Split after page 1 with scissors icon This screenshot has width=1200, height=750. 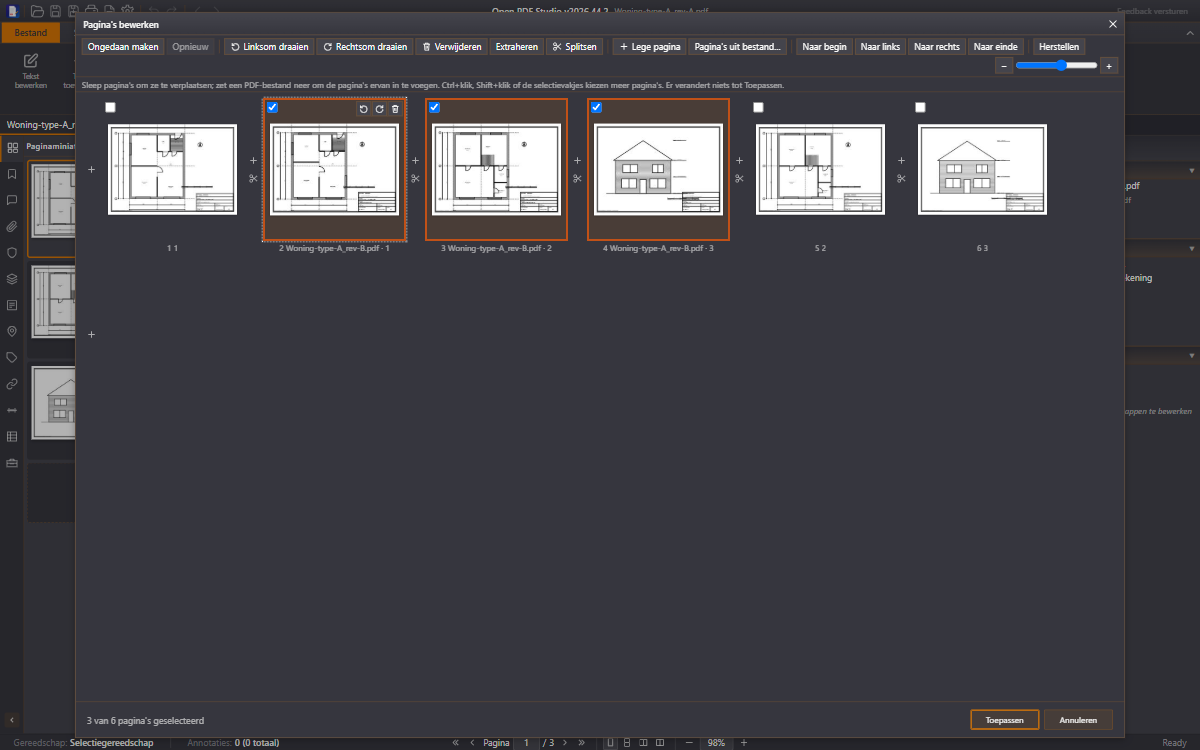pos(253,179)
